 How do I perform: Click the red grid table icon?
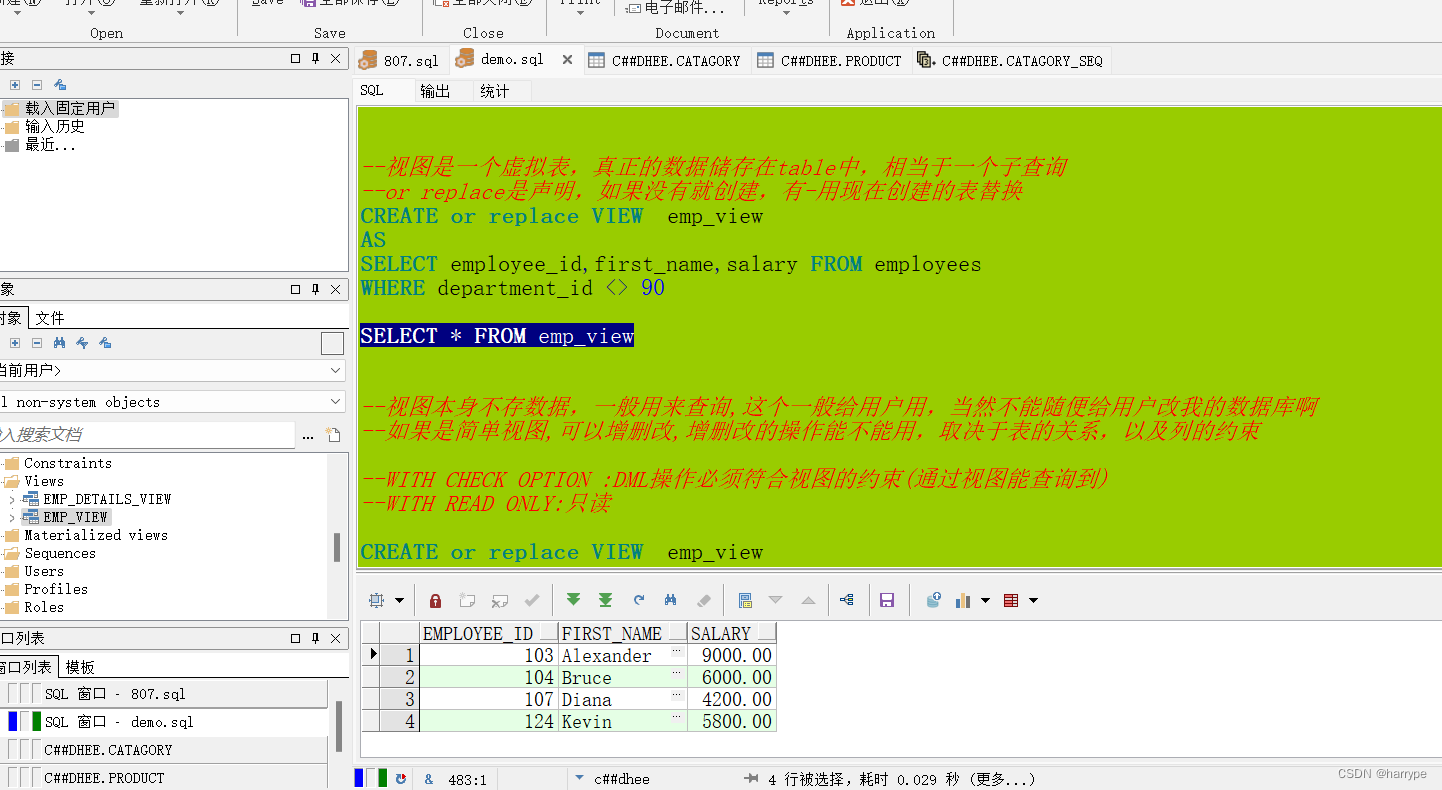[1010, 600]
